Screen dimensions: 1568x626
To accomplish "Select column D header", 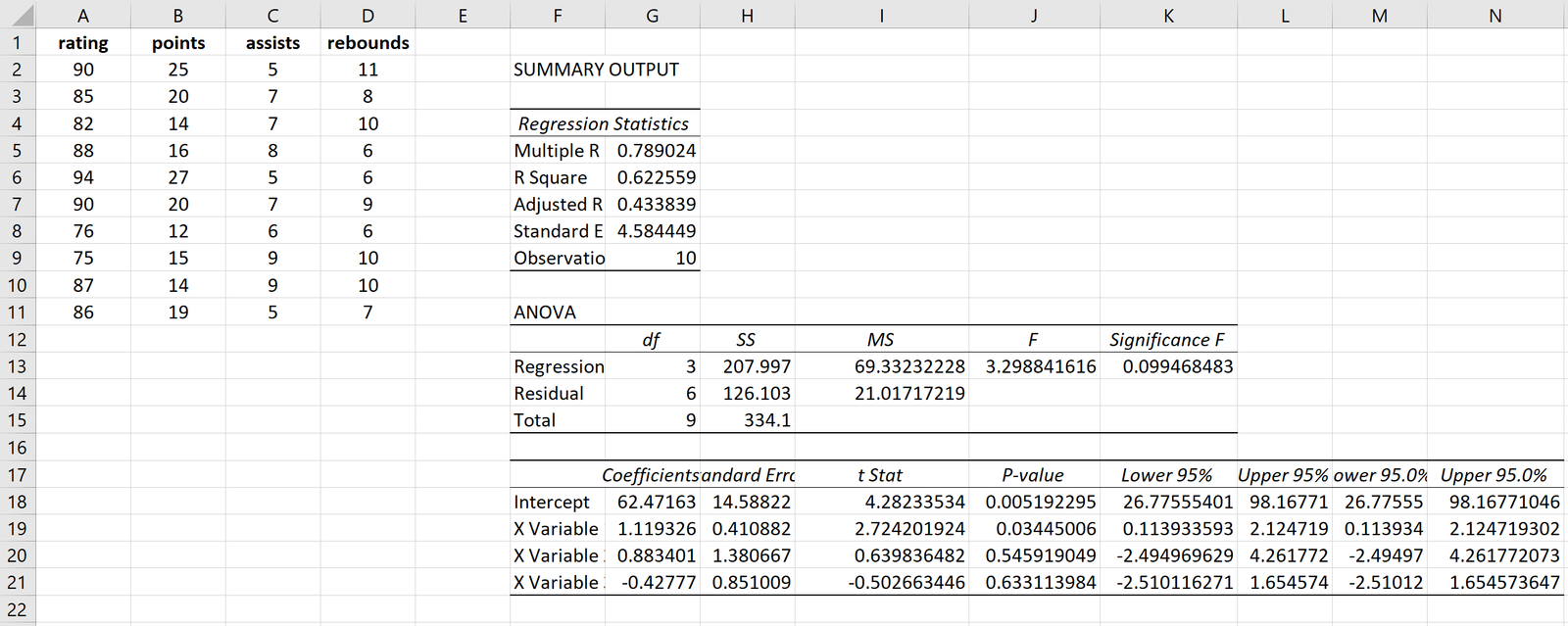I will click(x=367, y=15).
